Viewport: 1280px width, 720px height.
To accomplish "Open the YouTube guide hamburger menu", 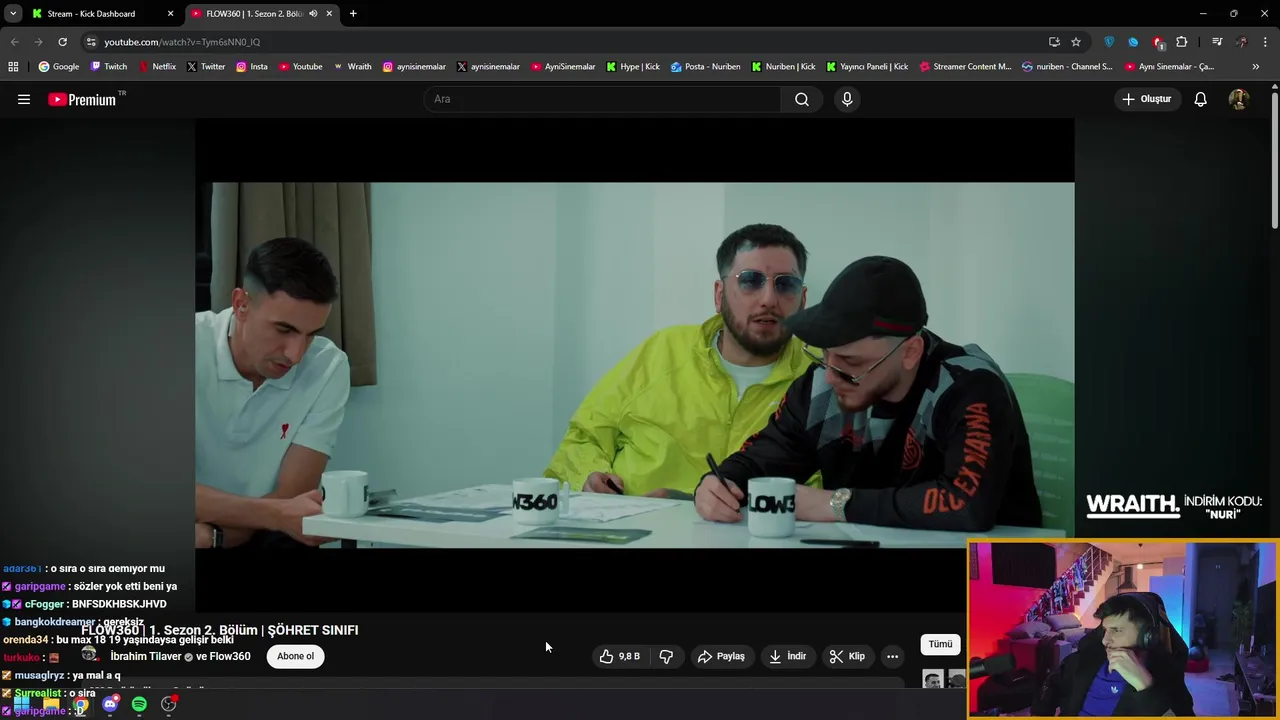I will (x=24, y=99).
